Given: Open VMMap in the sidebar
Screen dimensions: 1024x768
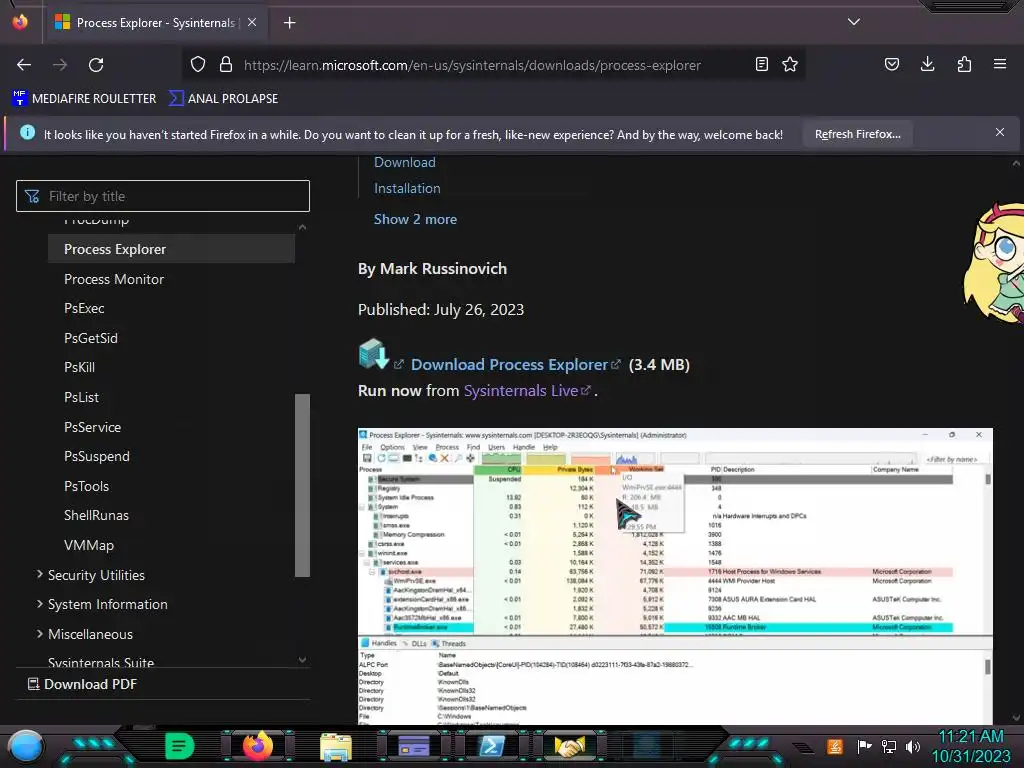Looking at the screenshot, I should [89, 545].
